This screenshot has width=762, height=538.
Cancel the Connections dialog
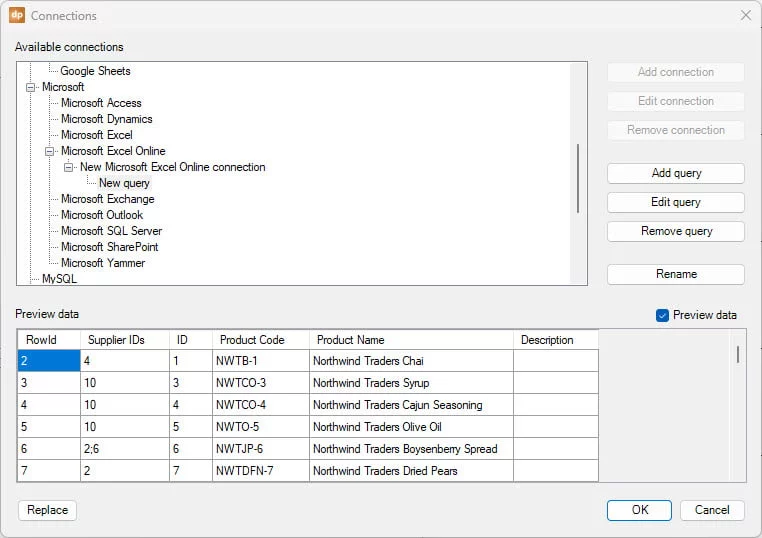(712, 510)
